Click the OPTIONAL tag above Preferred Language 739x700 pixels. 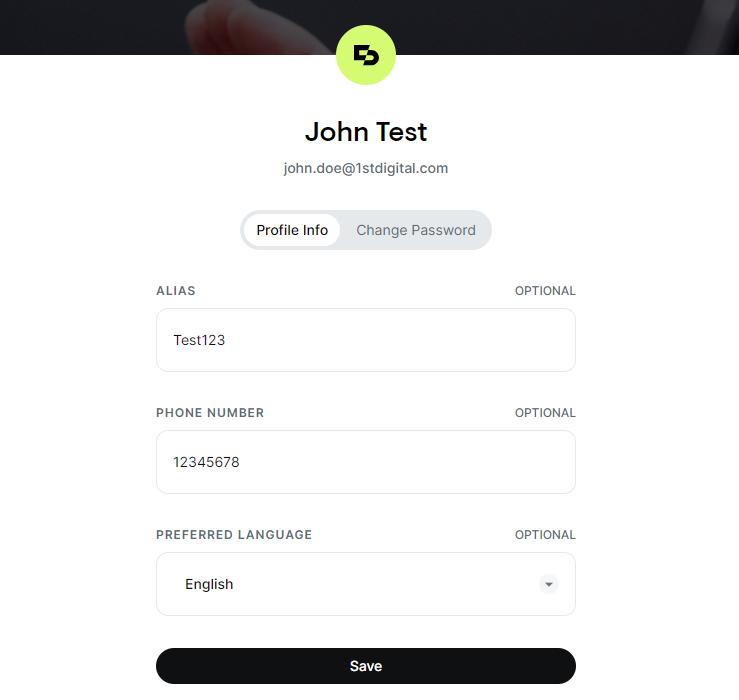point(545,535)
